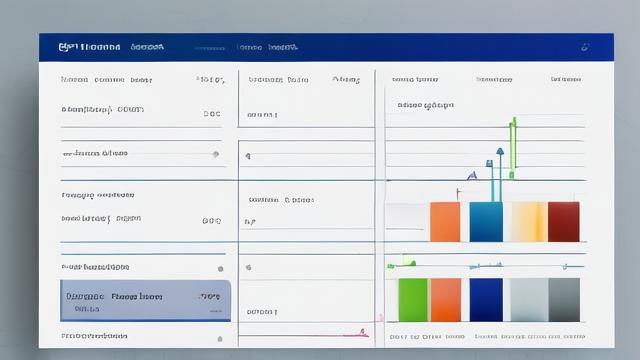Viewport: 640px width, 360px height.
Task: Open the three-dot menu on the fifth left-panel row
Action: [212, 221]
